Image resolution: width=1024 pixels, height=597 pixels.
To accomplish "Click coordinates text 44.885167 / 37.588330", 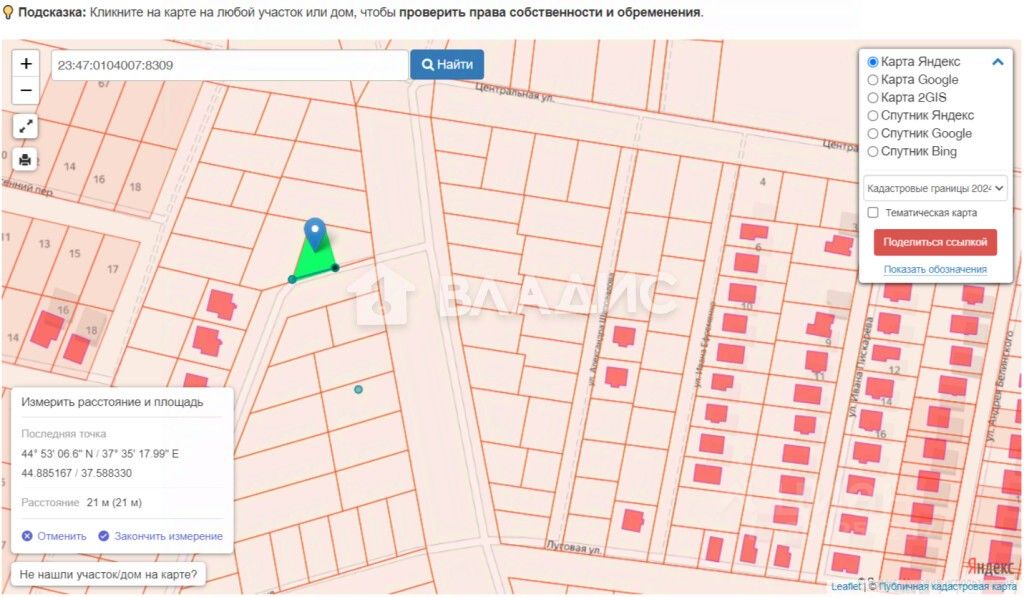I will 76,473.
